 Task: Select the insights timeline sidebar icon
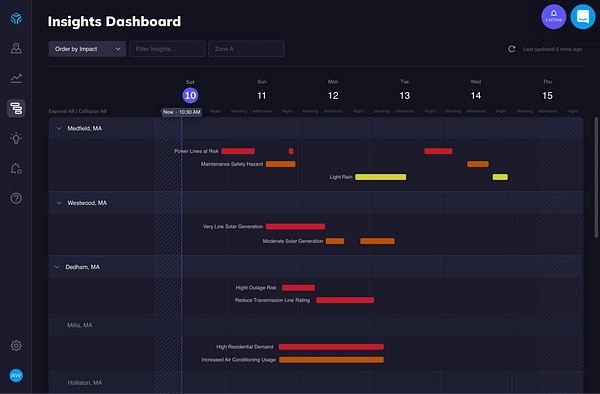tap(16, 108)
